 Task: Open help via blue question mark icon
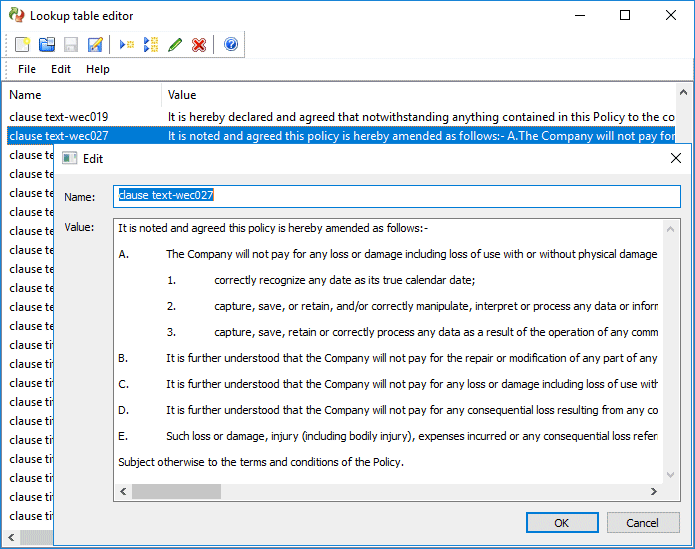click(231, 44)
